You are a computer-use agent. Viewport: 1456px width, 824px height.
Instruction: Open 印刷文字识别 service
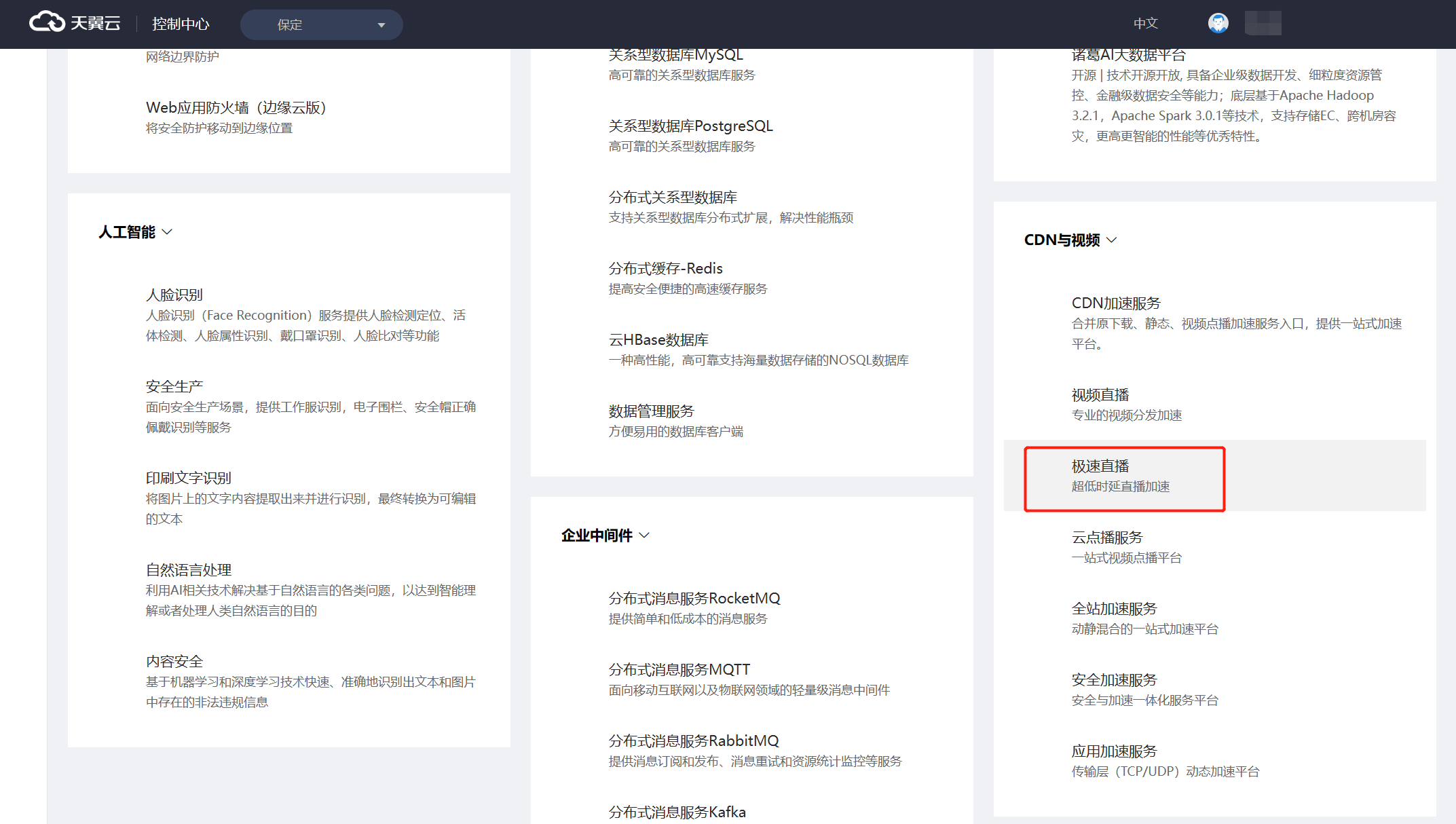[x=189, y=479]
